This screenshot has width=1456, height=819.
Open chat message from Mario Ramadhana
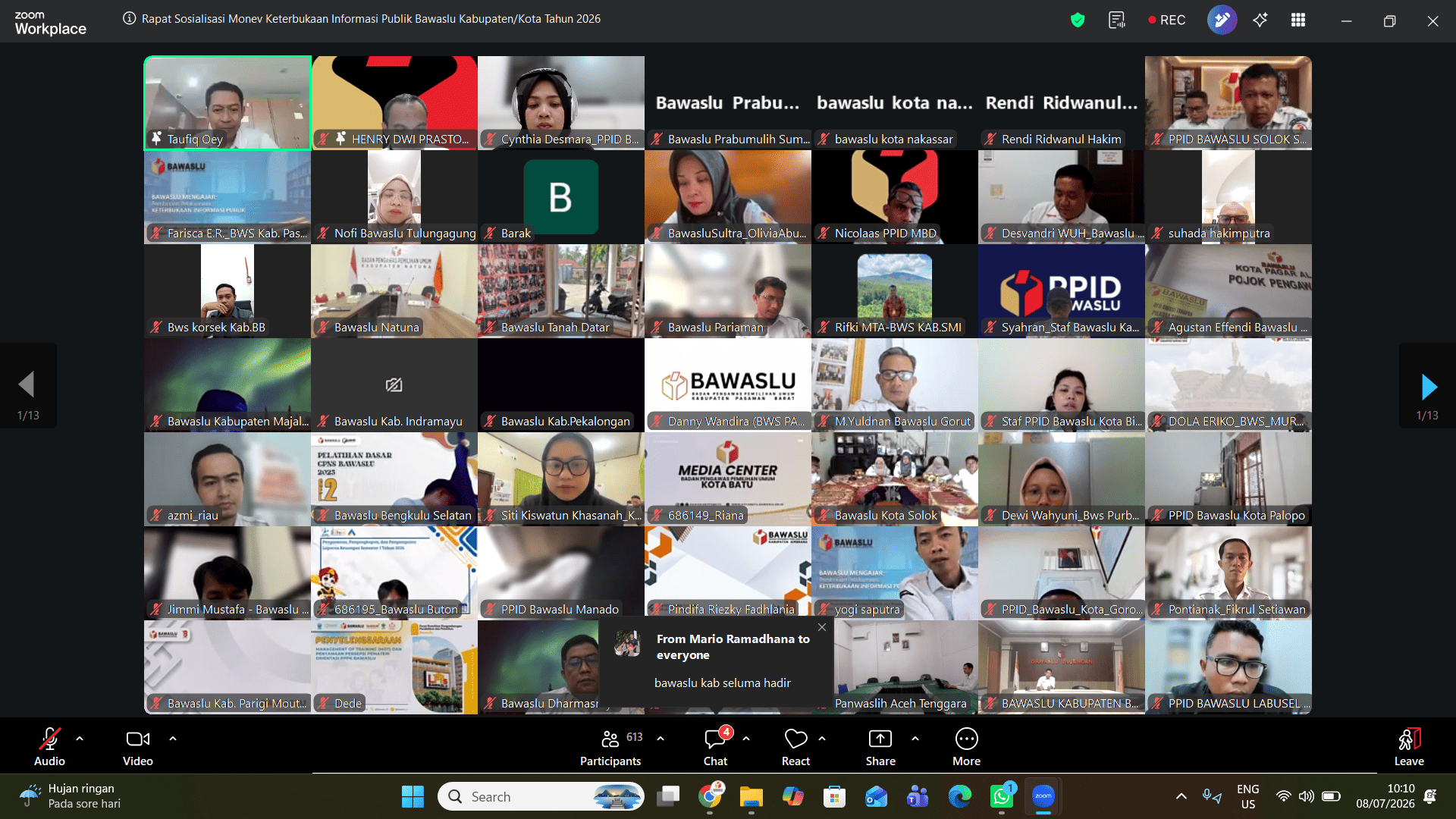pyautogui.click(x=717, y=661)
